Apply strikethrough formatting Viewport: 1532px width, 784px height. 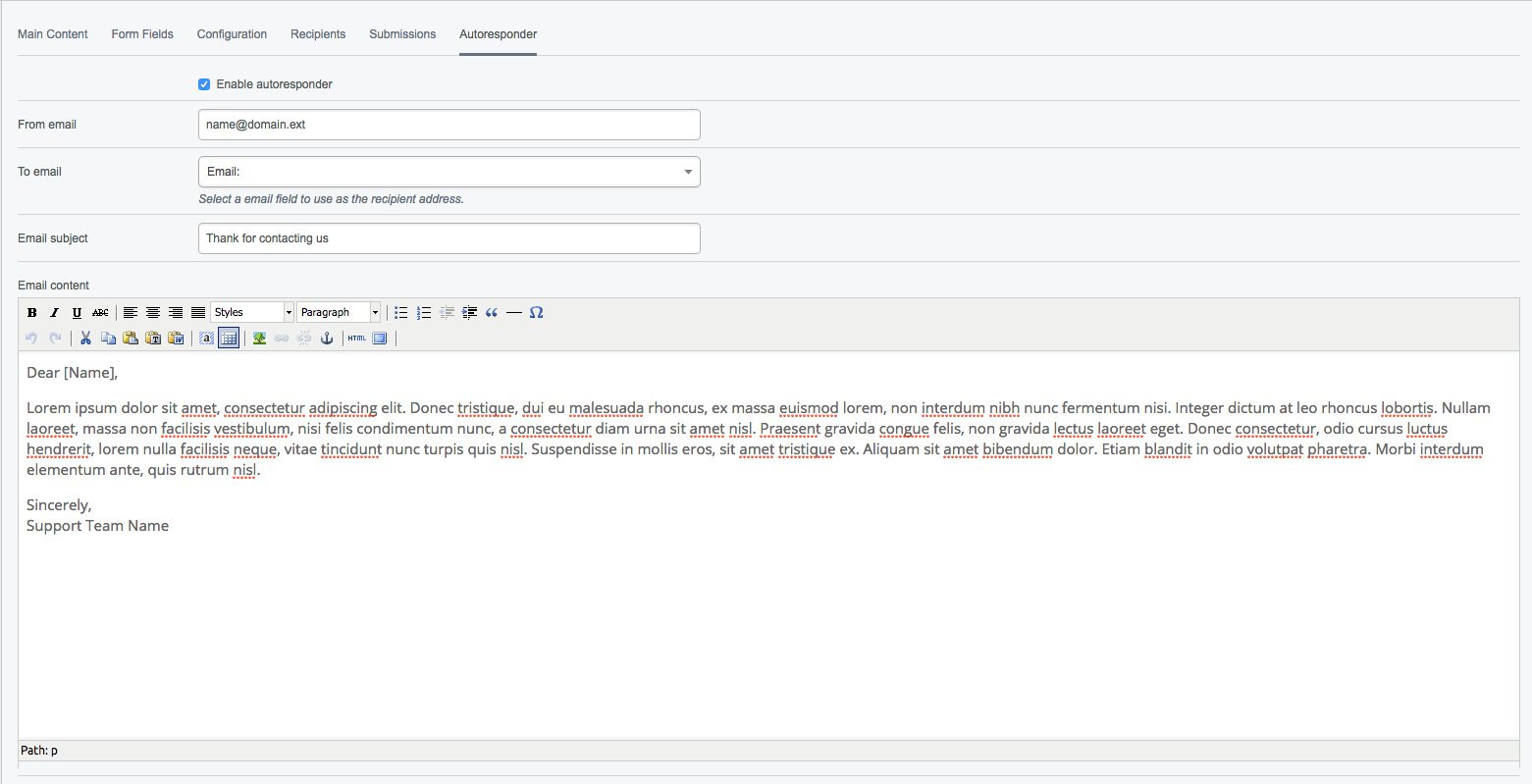(100, 313)
